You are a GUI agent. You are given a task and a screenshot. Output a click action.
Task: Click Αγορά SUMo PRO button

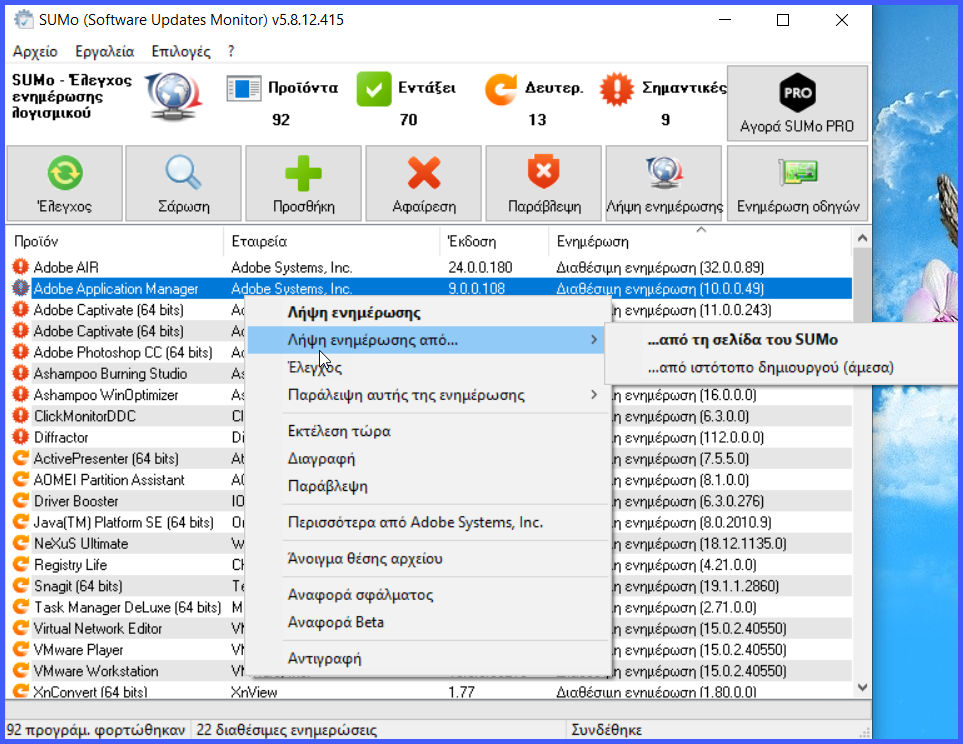pos(797,103)
